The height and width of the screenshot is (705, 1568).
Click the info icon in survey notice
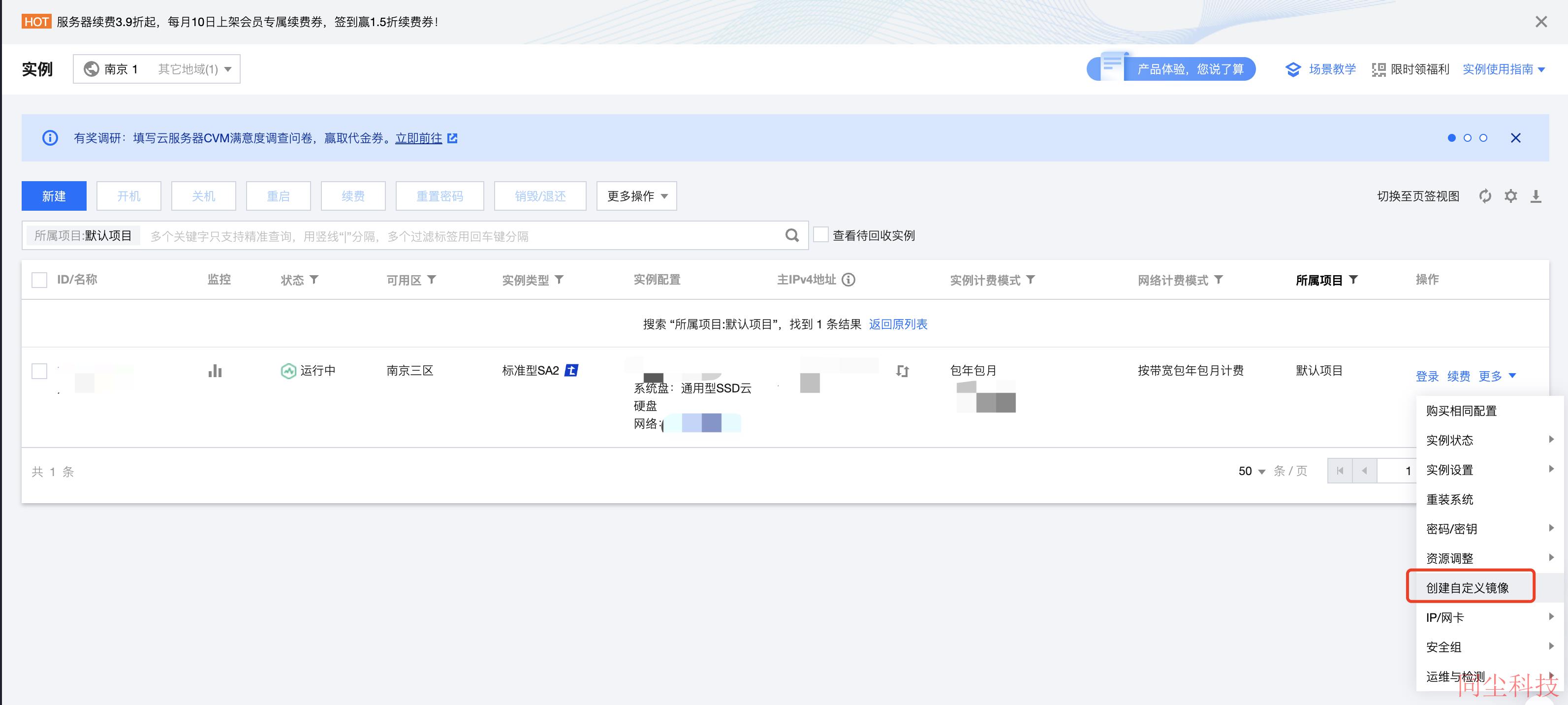pos(50,138)
